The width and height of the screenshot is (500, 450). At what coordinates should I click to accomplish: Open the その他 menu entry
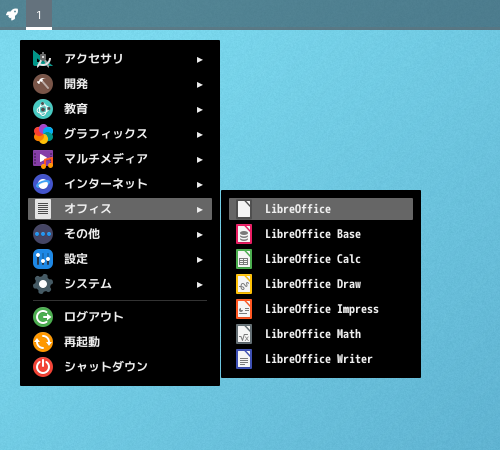(120, 234)
